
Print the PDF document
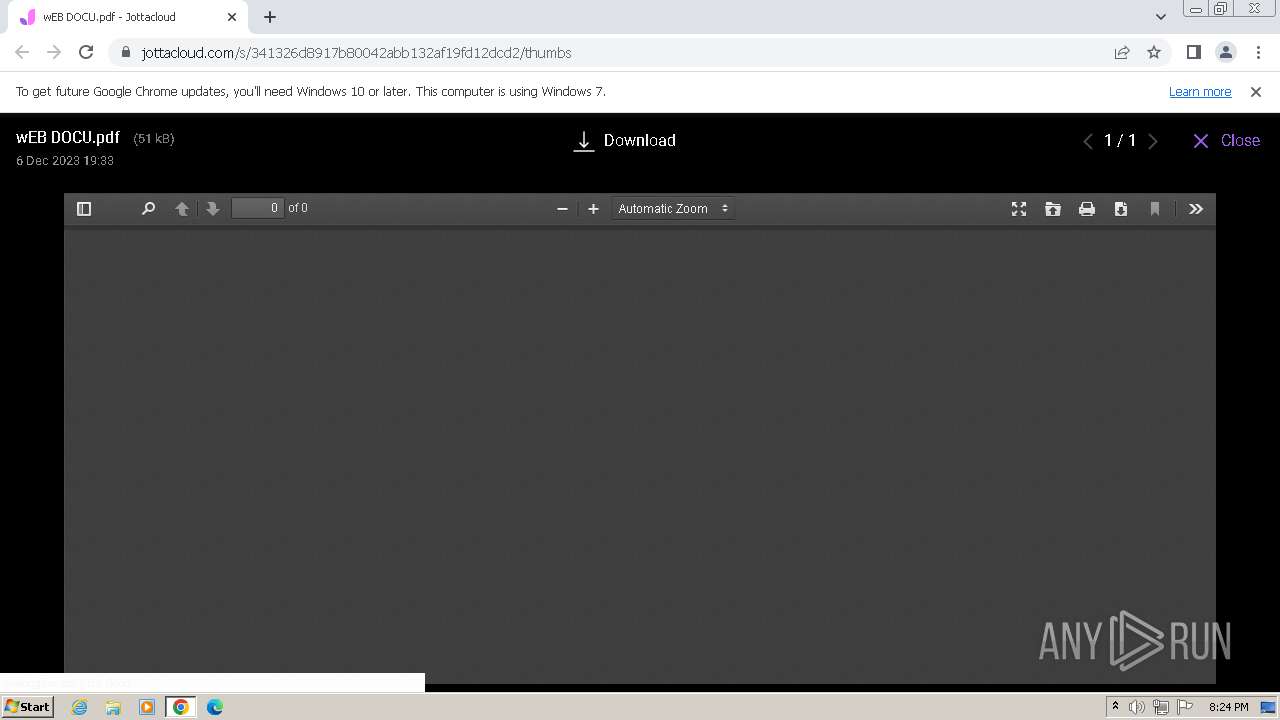coord(1087,208)
